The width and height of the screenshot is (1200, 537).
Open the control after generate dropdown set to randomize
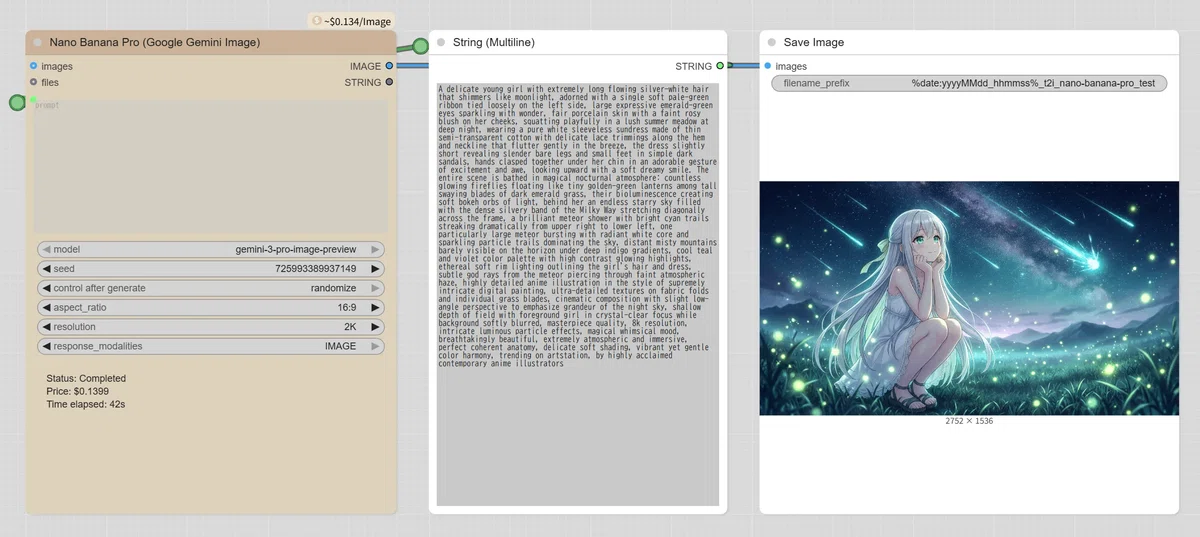point(211,288)
